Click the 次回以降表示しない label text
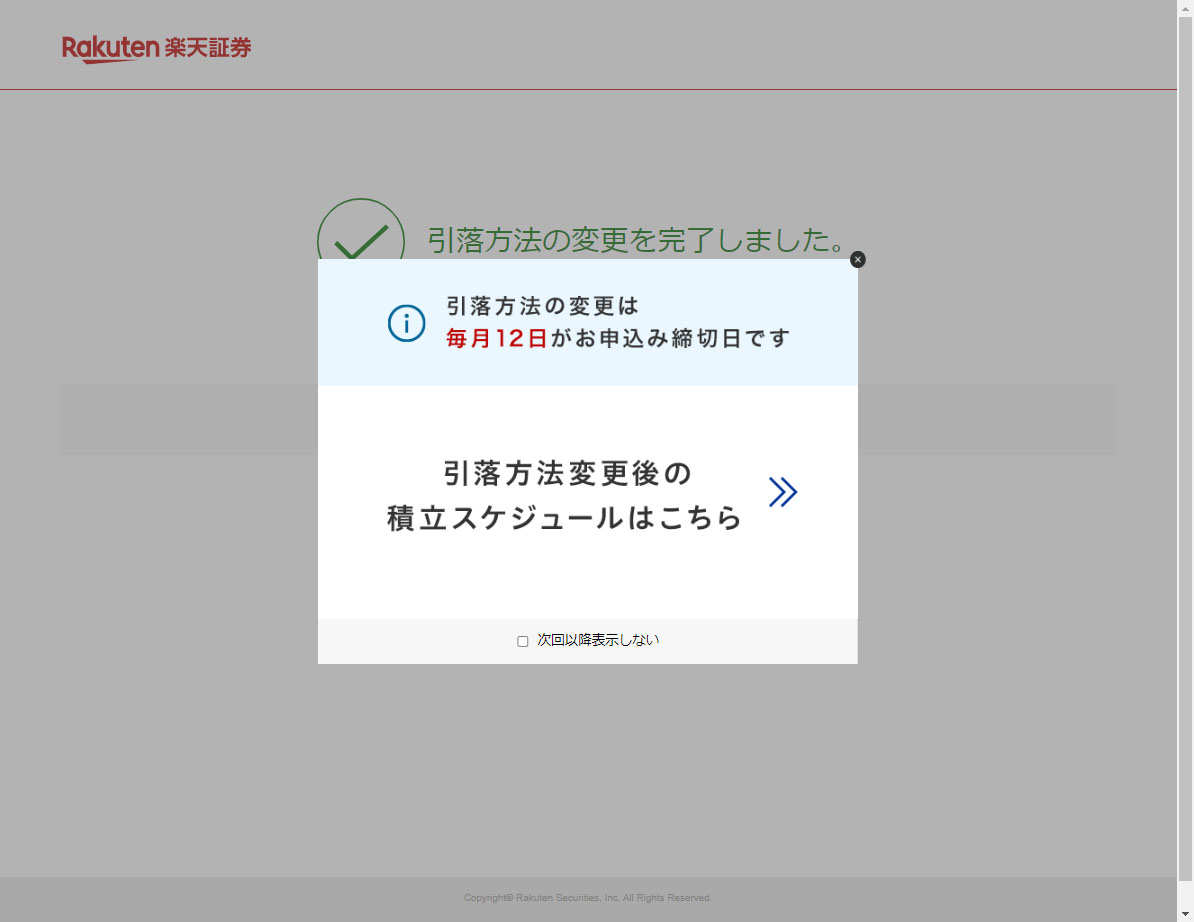 [598, 640]
